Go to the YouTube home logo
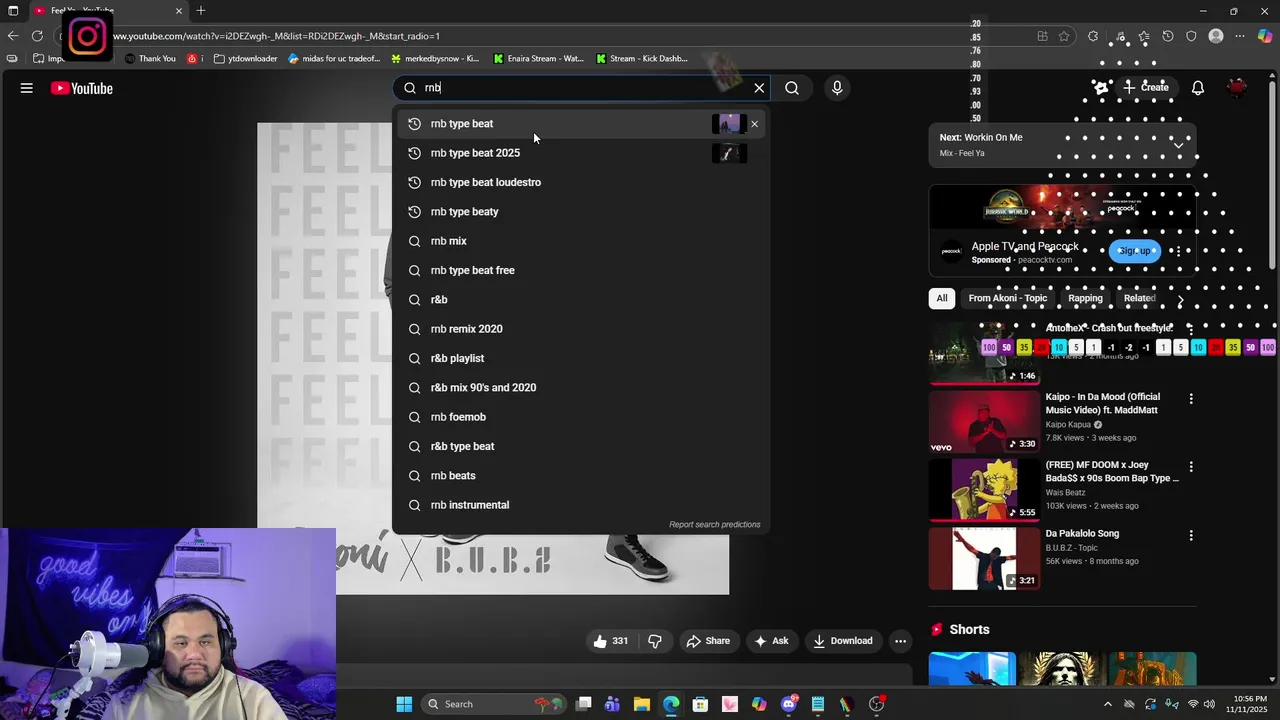 (x=82, y=88)
